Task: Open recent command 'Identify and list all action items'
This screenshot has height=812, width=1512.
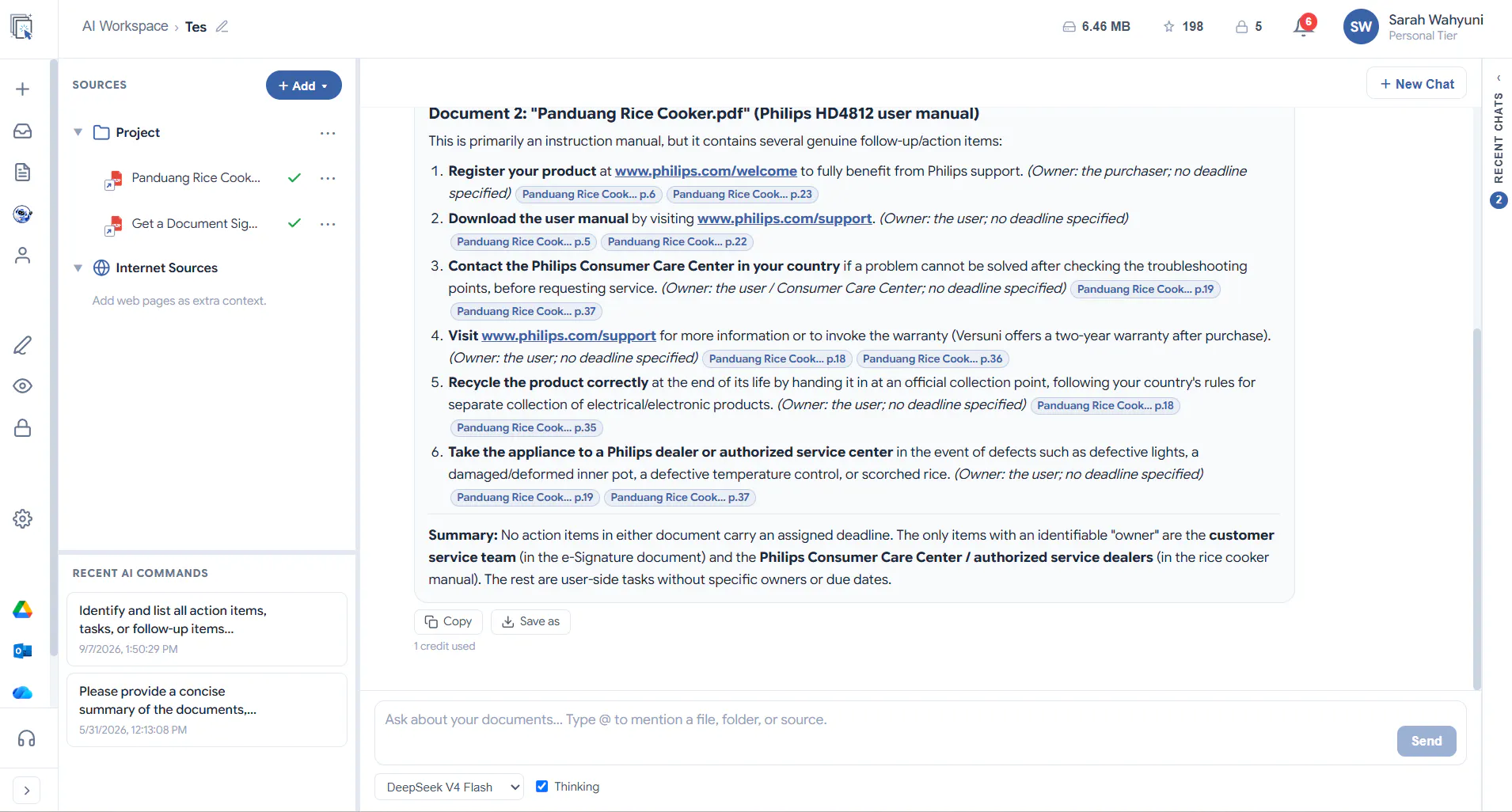Action: coord(207,629)
